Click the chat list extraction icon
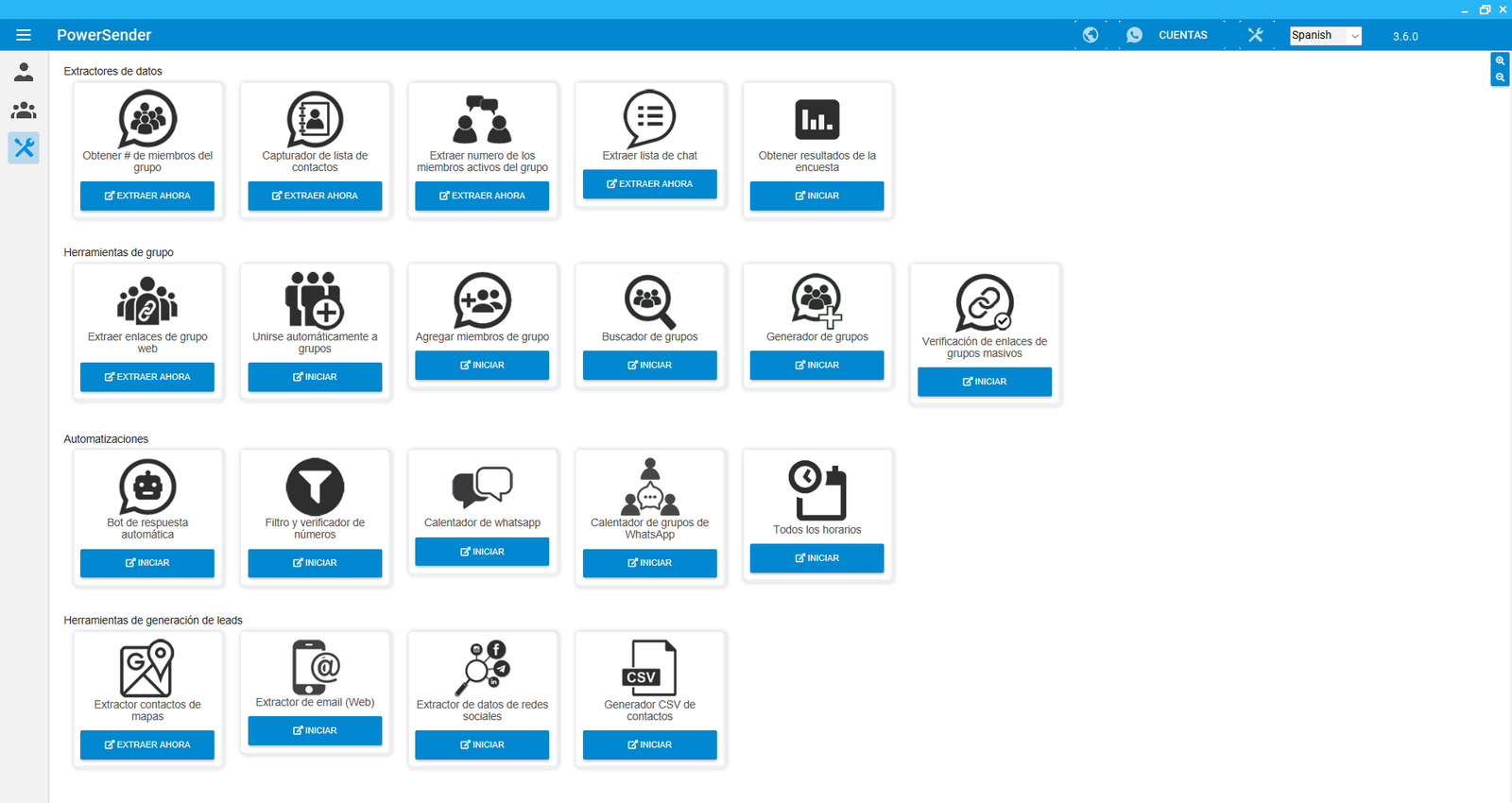Image resolution: width=1512 pixels, height=803 pixels. [x=650, y=119]
